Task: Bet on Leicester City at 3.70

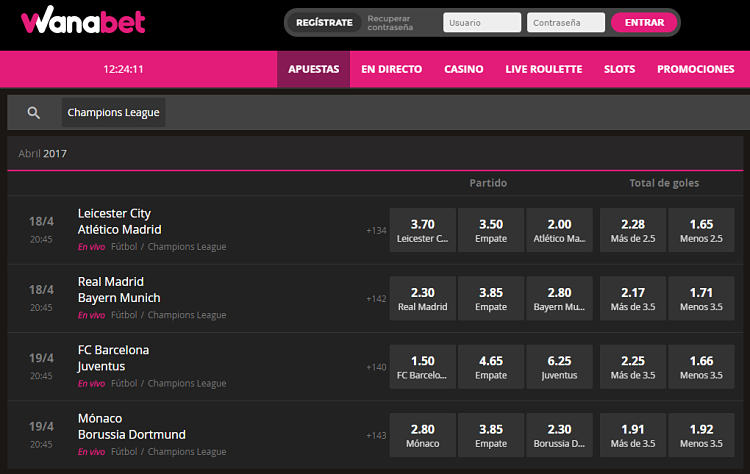Action: tap(423, 230)
